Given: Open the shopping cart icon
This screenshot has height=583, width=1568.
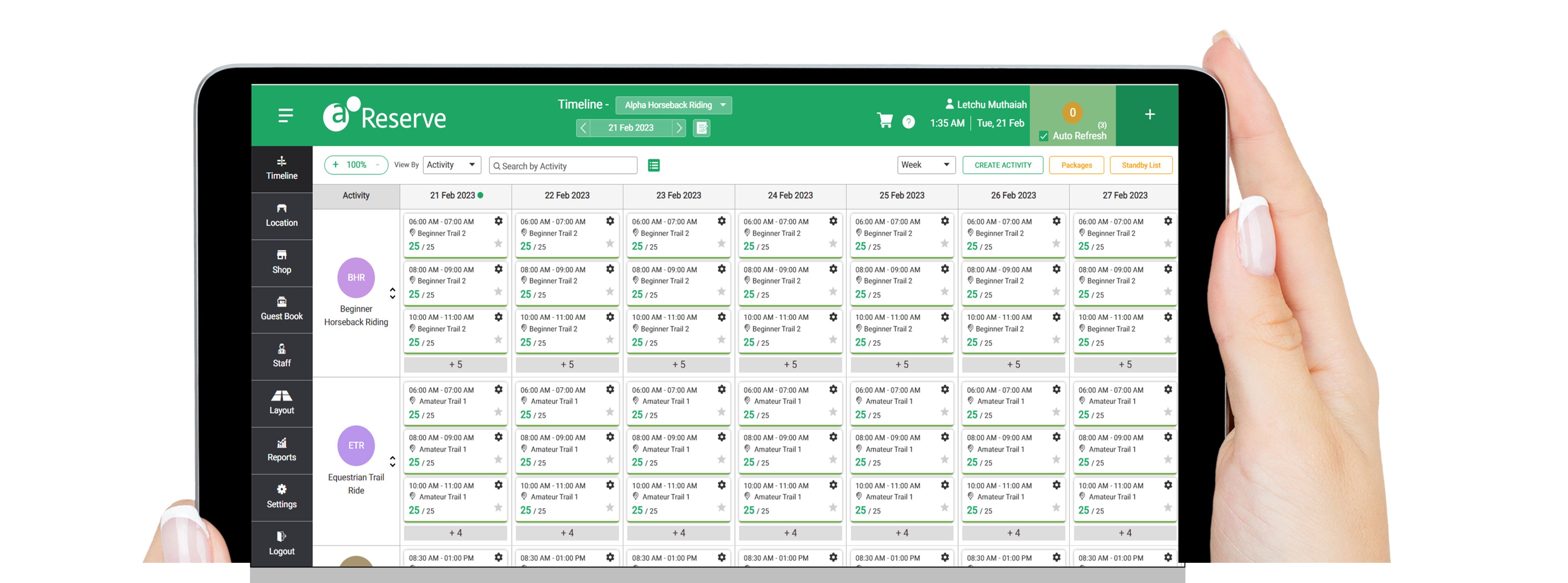Looking at the screenshot, I should point(884,120).
